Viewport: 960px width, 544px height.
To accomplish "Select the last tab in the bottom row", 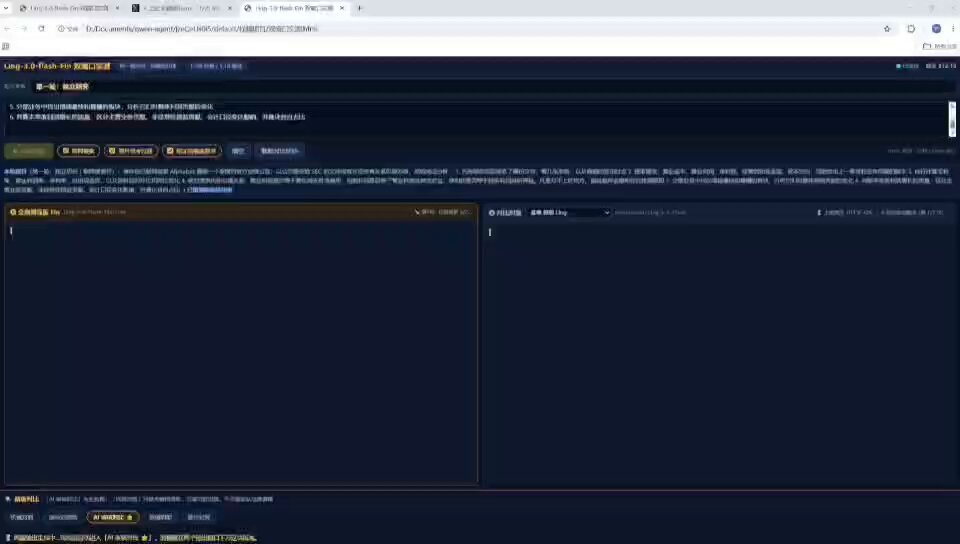I will tap(199, 517).
